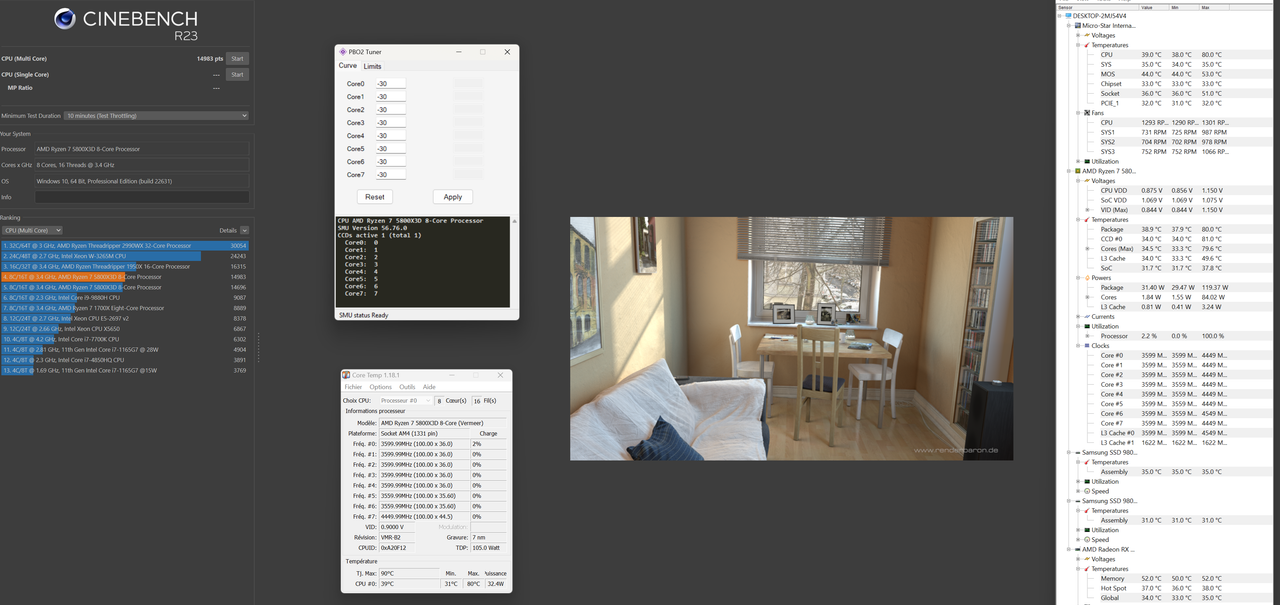The image size is (1280, 605).
Task: Click the Clocks icon in sensor tree
Action: [1087, 346]
